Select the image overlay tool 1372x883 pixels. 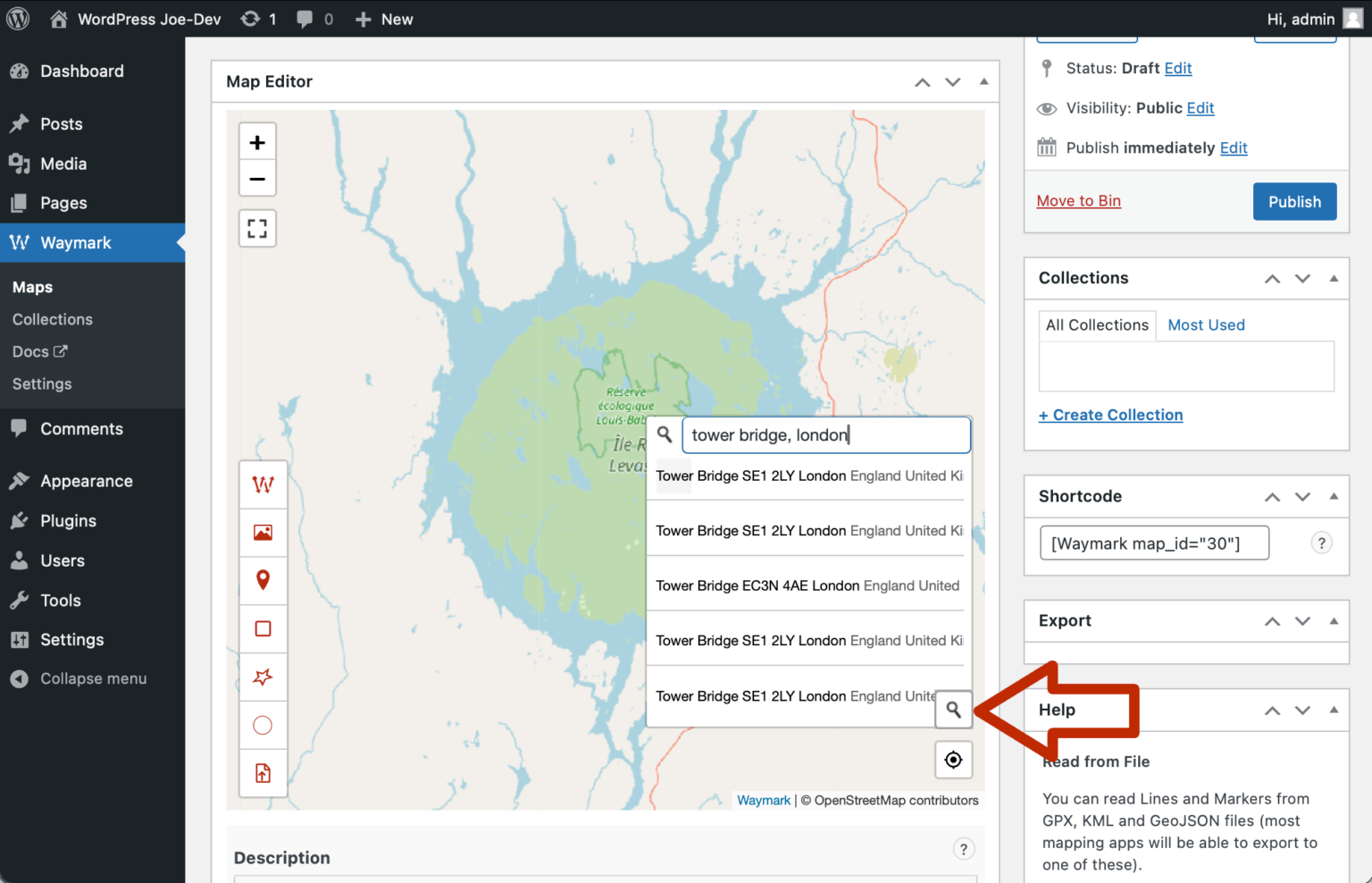(263, 533)
